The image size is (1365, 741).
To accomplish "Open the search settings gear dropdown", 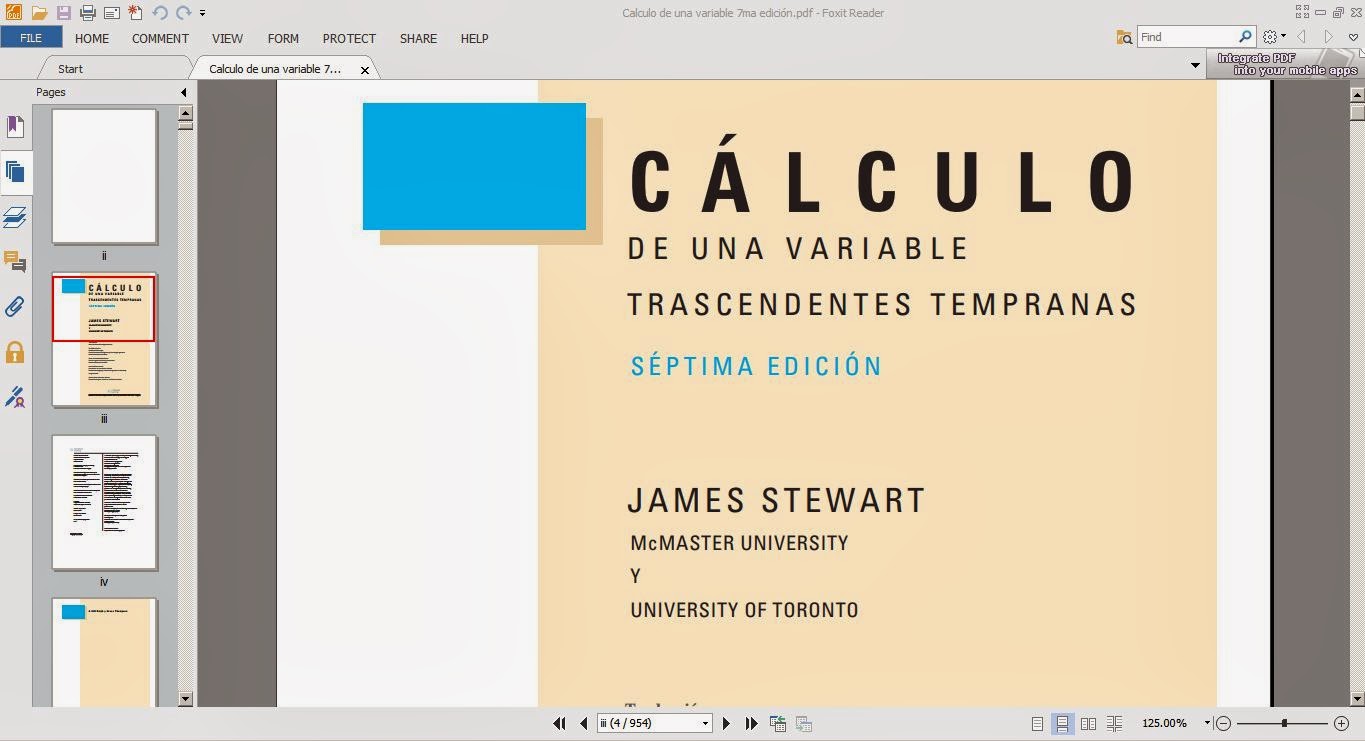I will click(x=1273, y=37).
